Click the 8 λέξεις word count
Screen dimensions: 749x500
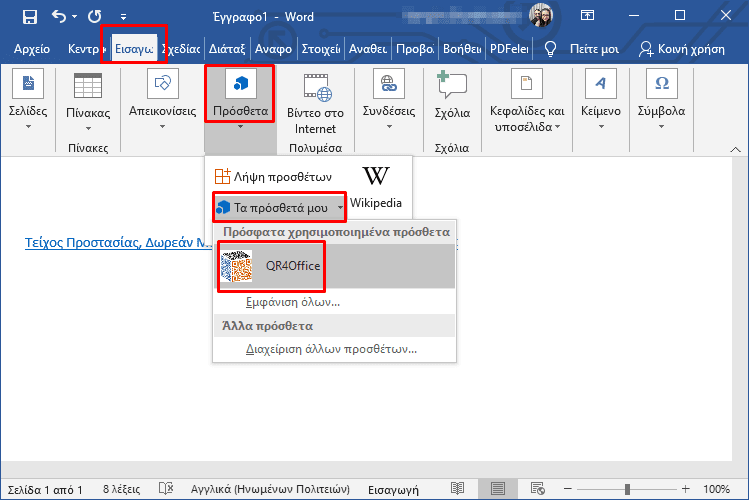[121, 489]
